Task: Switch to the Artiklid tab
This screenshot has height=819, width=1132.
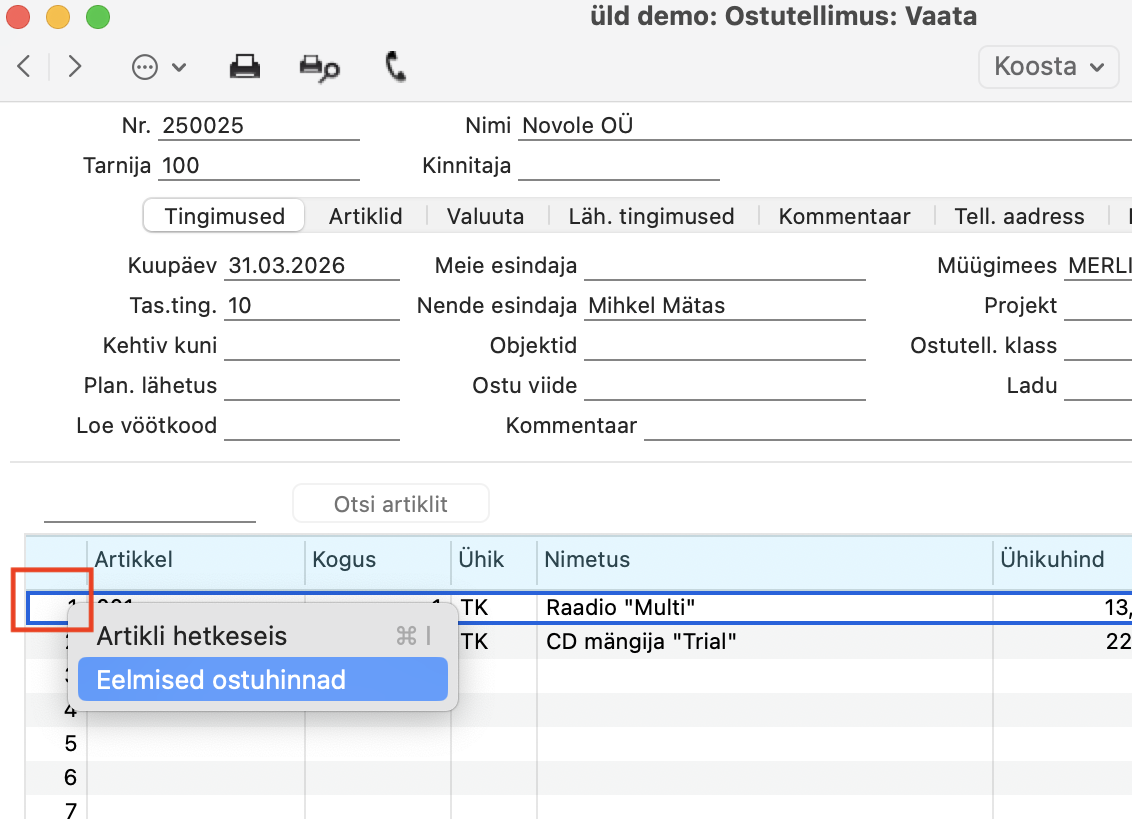Action: [366, 216]
